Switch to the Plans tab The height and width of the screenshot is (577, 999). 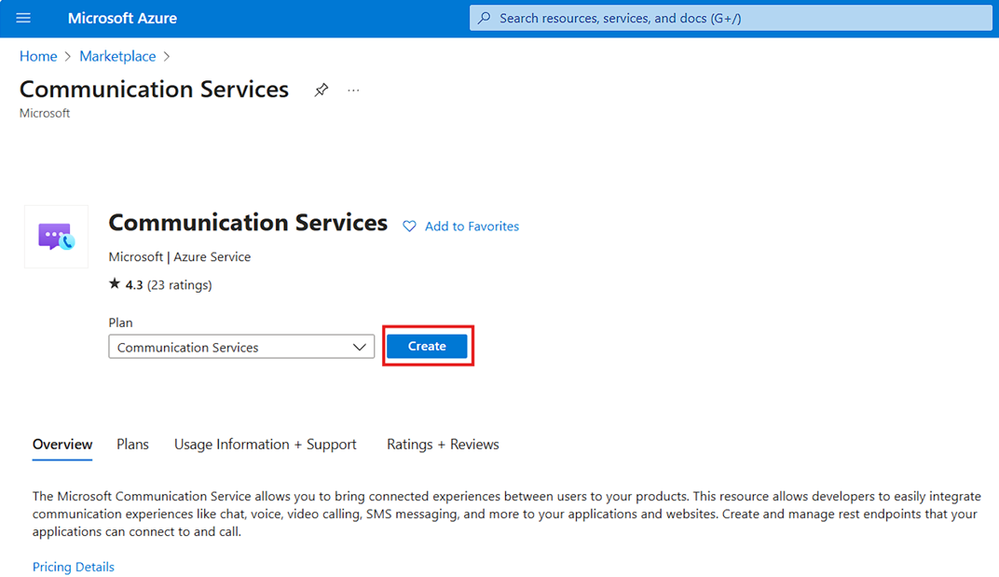(x=133, y=444)
